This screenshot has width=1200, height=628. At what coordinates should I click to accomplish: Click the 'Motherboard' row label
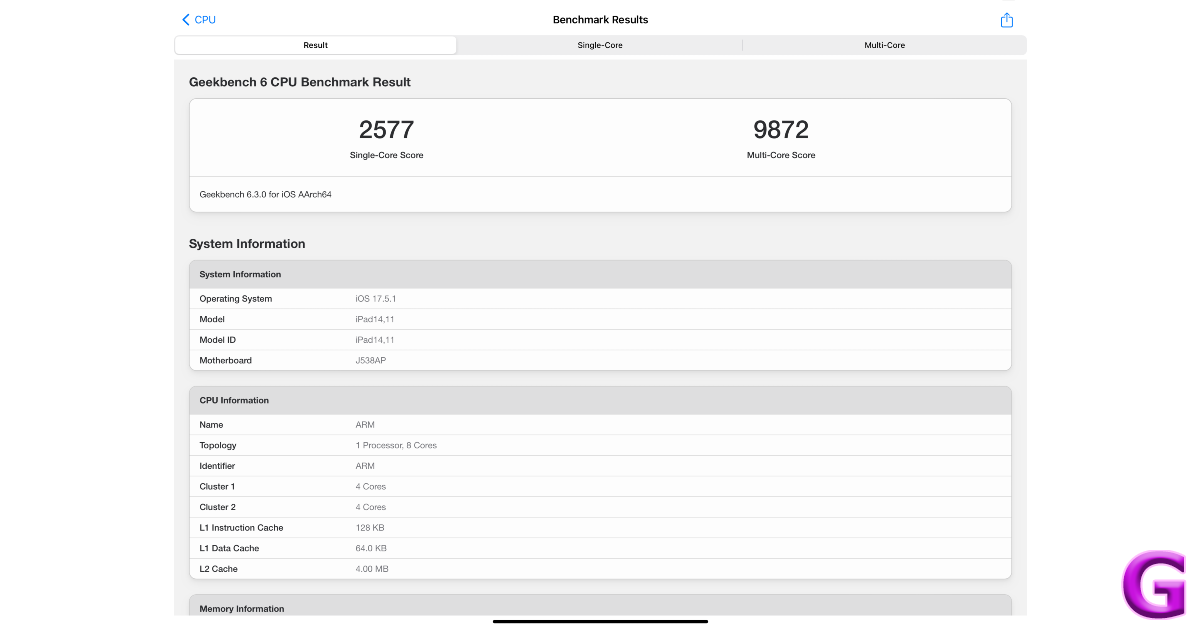pos(226,360)
